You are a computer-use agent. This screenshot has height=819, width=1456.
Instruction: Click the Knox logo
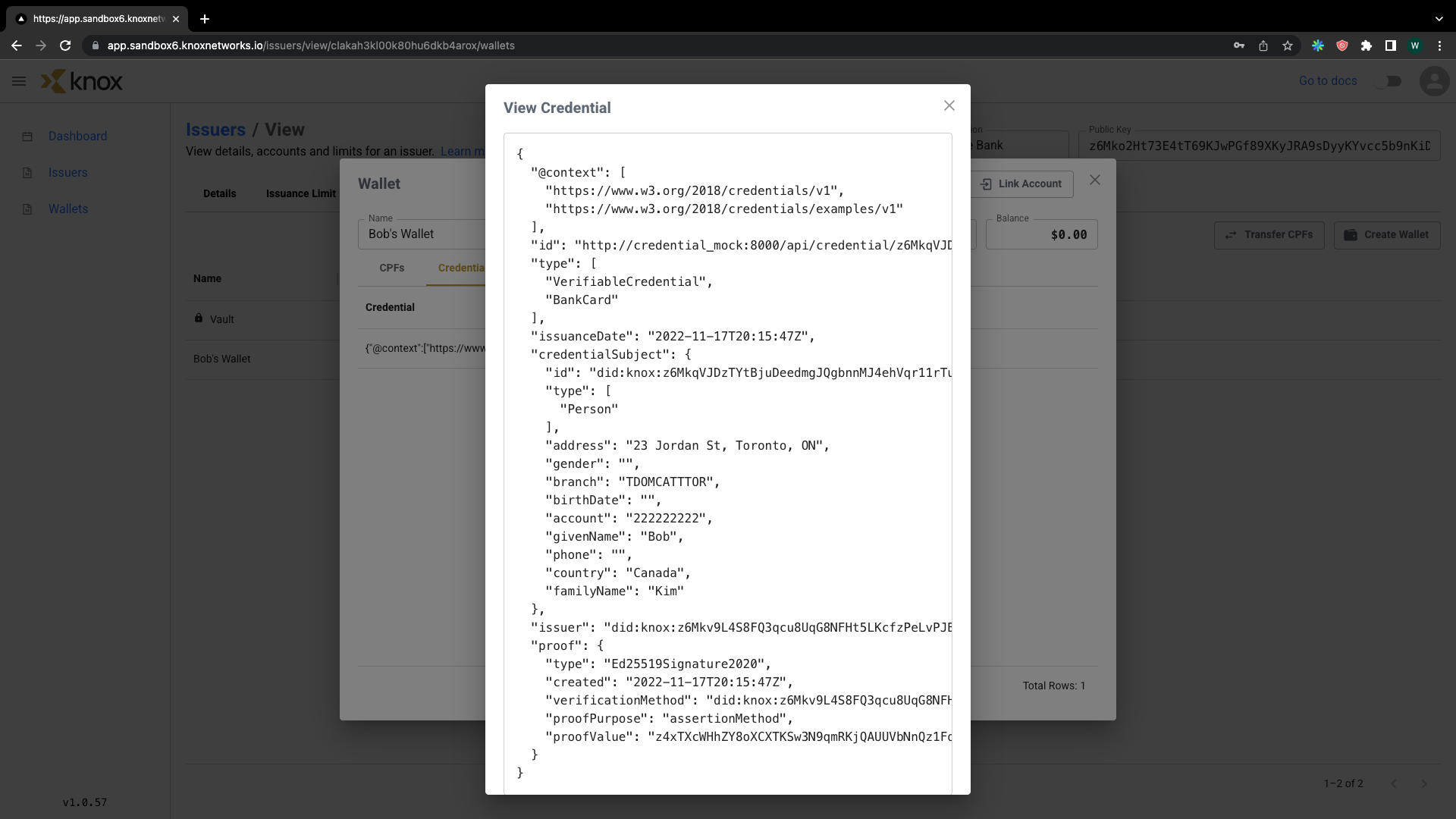[81, 81]
